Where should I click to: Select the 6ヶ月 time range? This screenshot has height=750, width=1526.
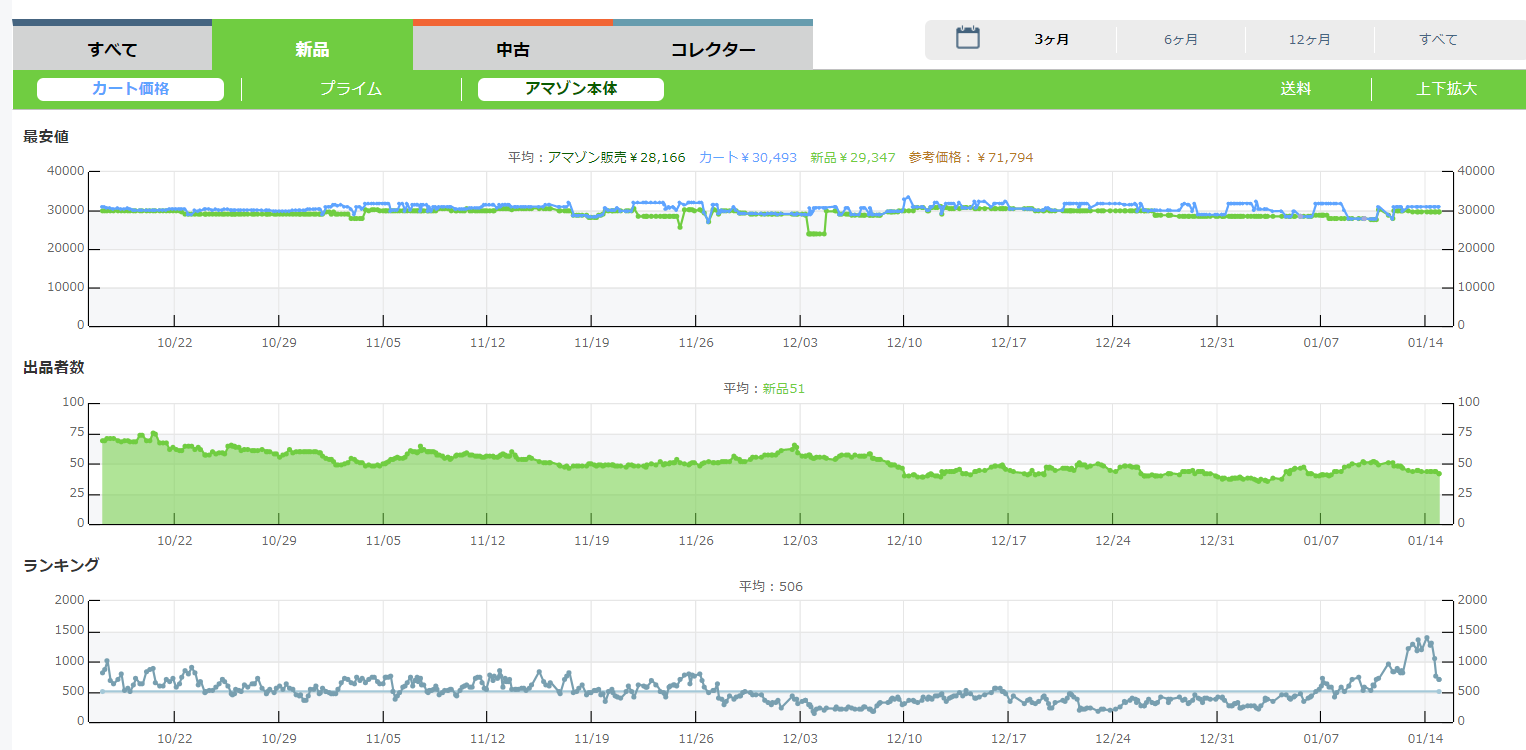pos(1180,40)
